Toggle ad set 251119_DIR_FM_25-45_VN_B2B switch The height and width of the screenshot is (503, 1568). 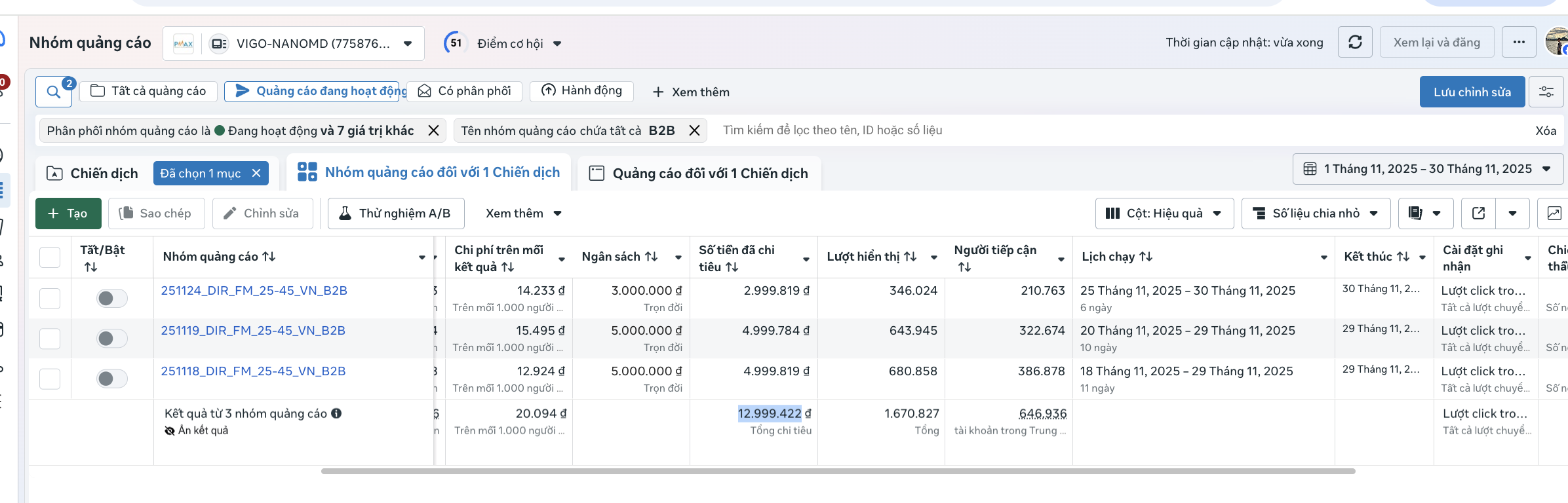point(111,339)
